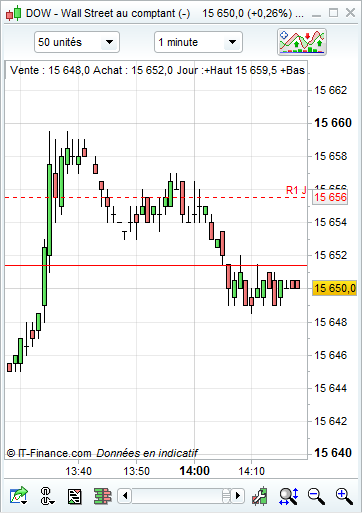The image size is (362, 513).
Task: Click the 13:50 time axis label
Action: click(137, 471)
